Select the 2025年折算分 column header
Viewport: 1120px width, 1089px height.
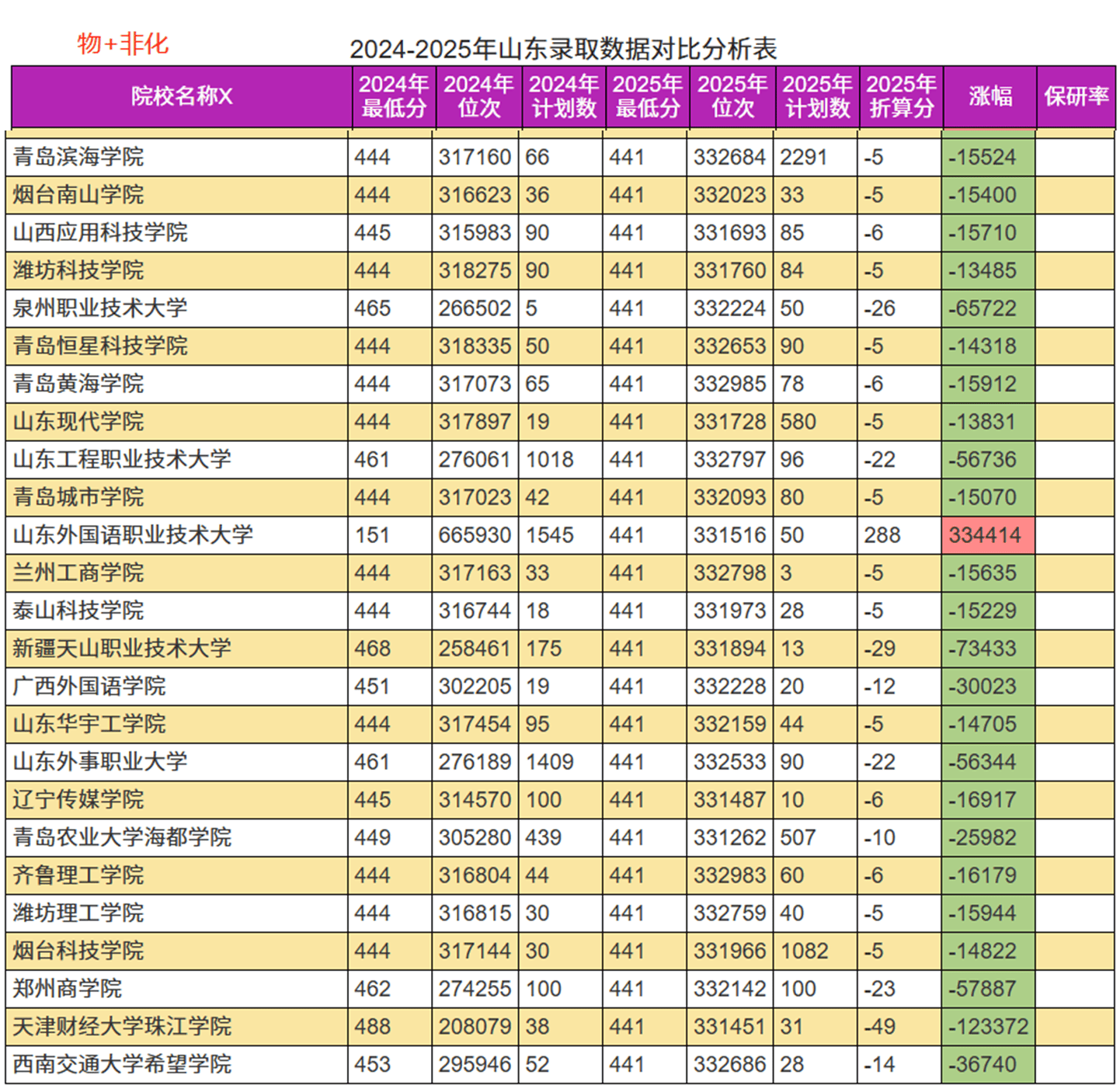[x=901, y=96]
